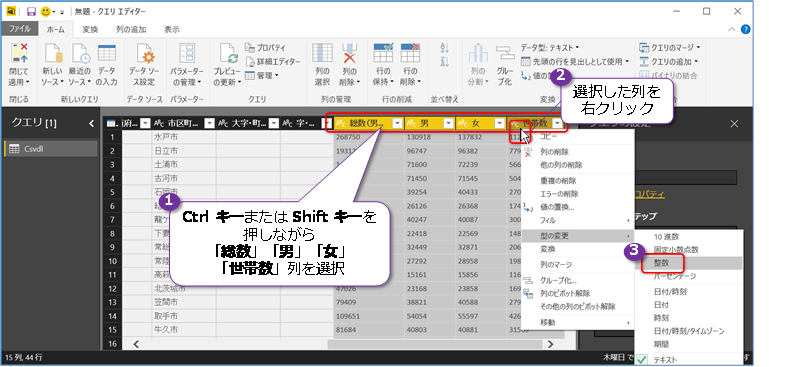The height and width of the screenshot is (367, 800).
Task: Click the 管理 (Manage) button in the ribbon
Action: coord(261,76)
